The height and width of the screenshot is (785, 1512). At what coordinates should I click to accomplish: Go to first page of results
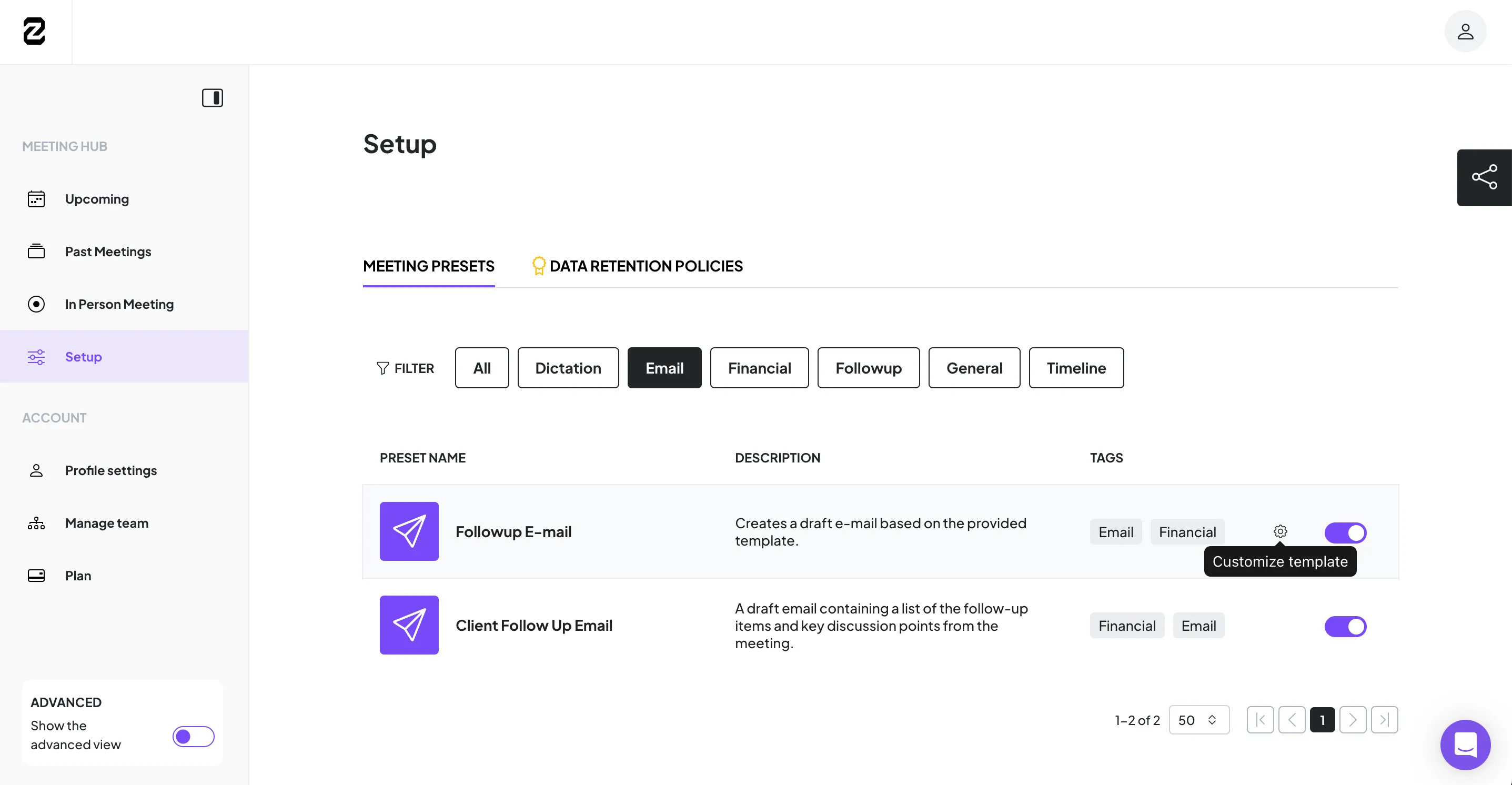point(1260,720)
